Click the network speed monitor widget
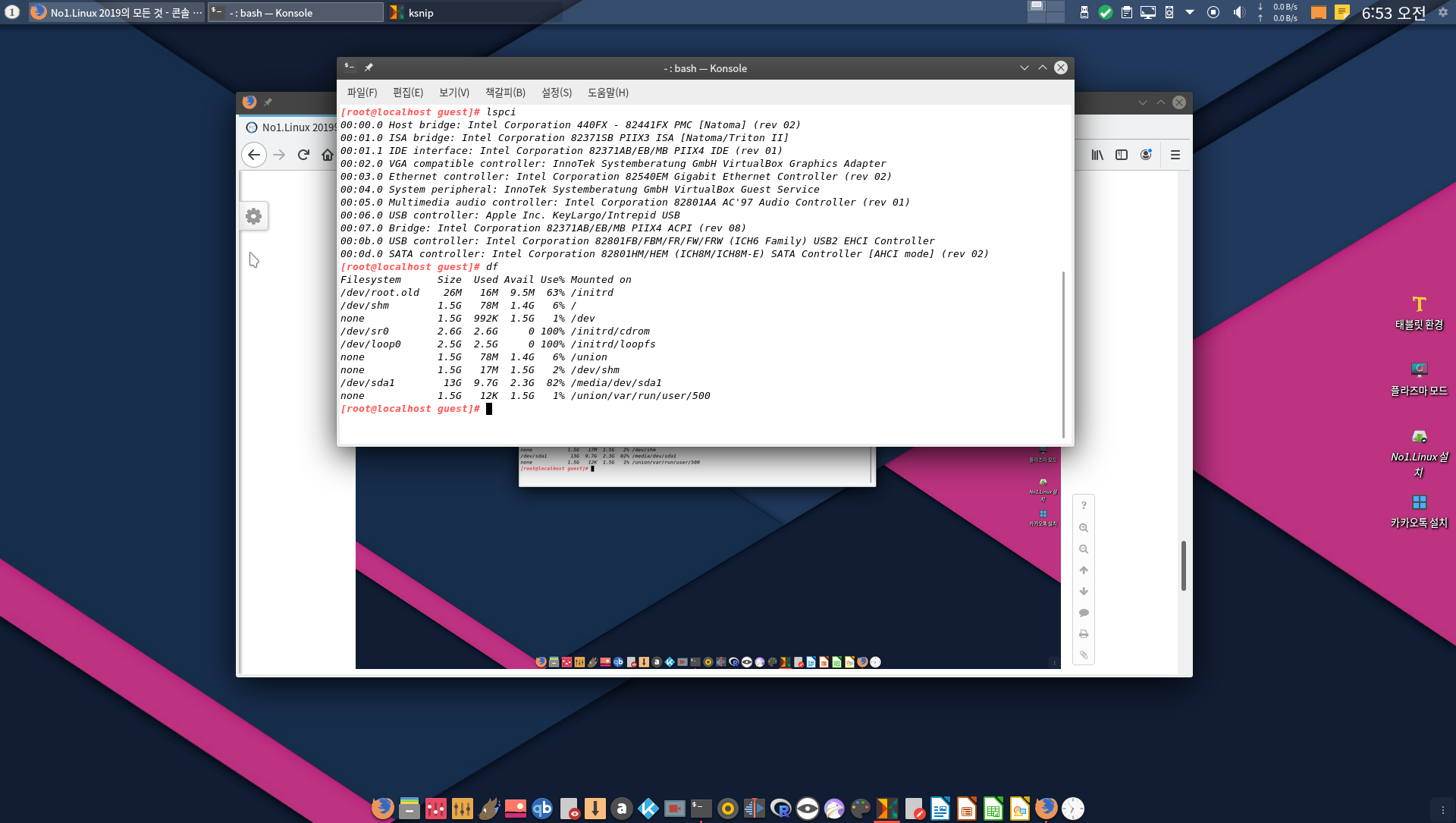The height and width of the screenshot is (823, 1456). pyautogui.click(x=1278, y=12)
